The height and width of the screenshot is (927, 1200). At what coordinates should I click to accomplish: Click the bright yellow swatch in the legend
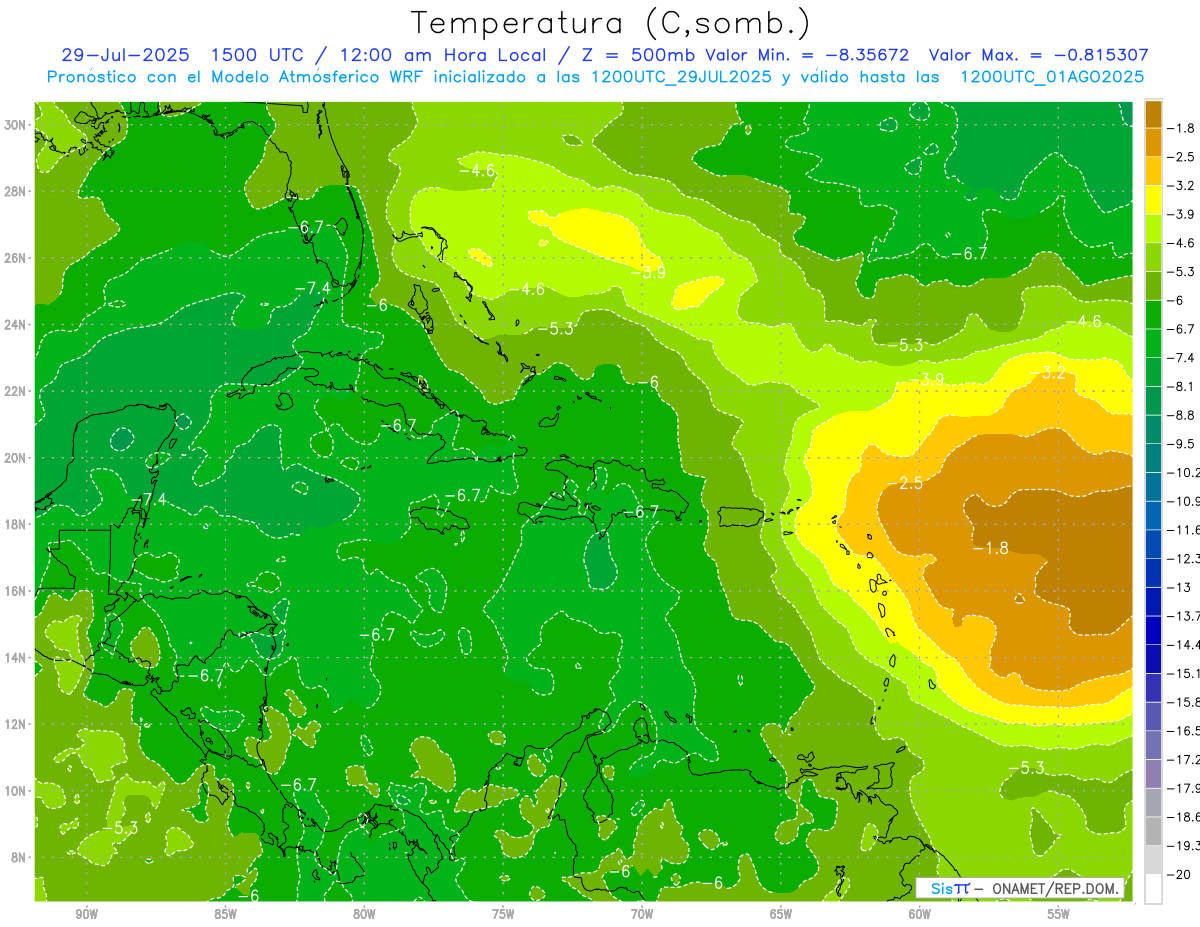point(1153,200)
